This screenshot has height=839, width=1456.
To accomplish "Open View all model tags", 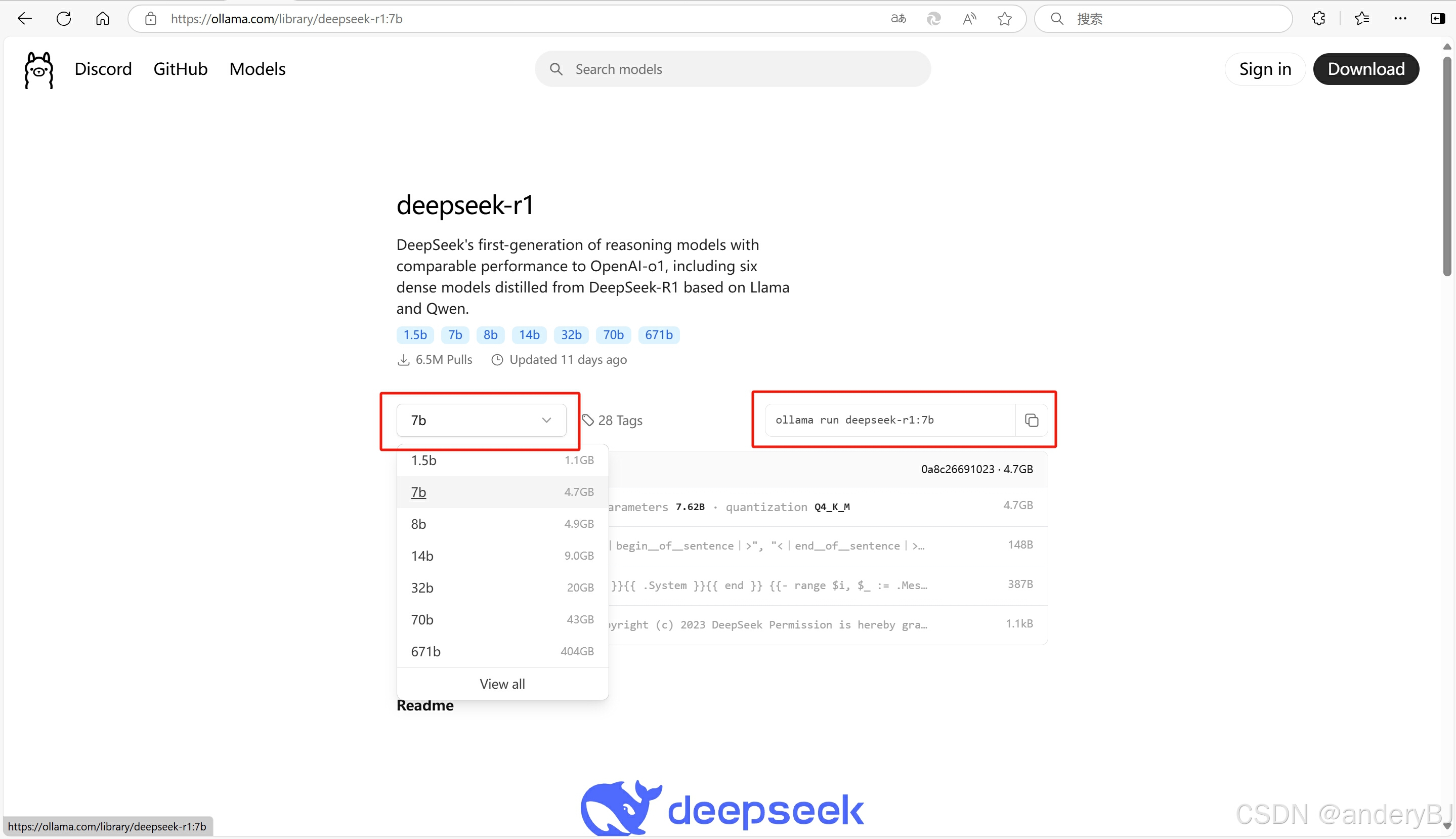I will pyautogui.click(x=502, y=684).
